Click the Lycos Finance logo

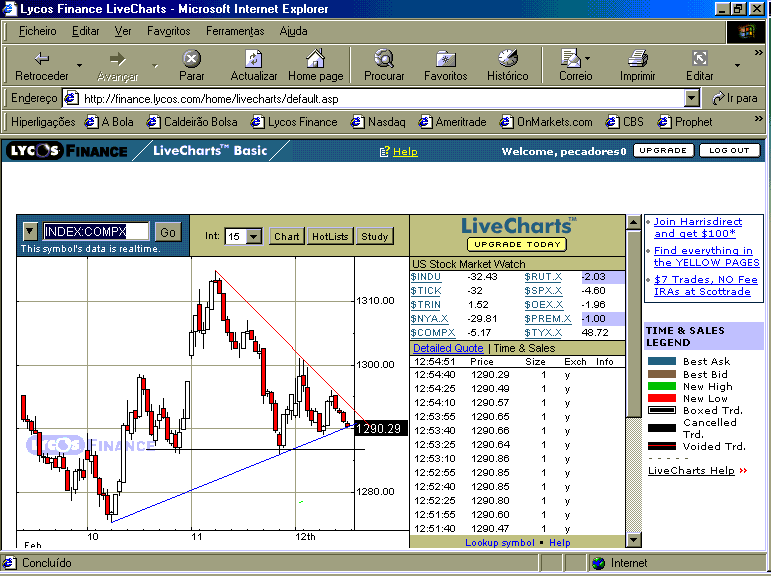[x=67, y=151]
